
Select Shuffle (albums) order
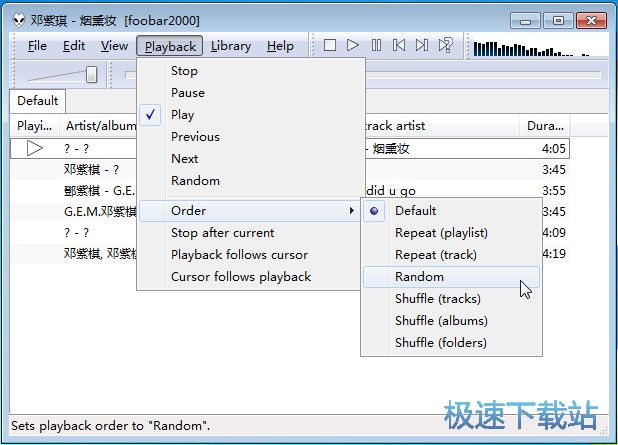point(451,321)
